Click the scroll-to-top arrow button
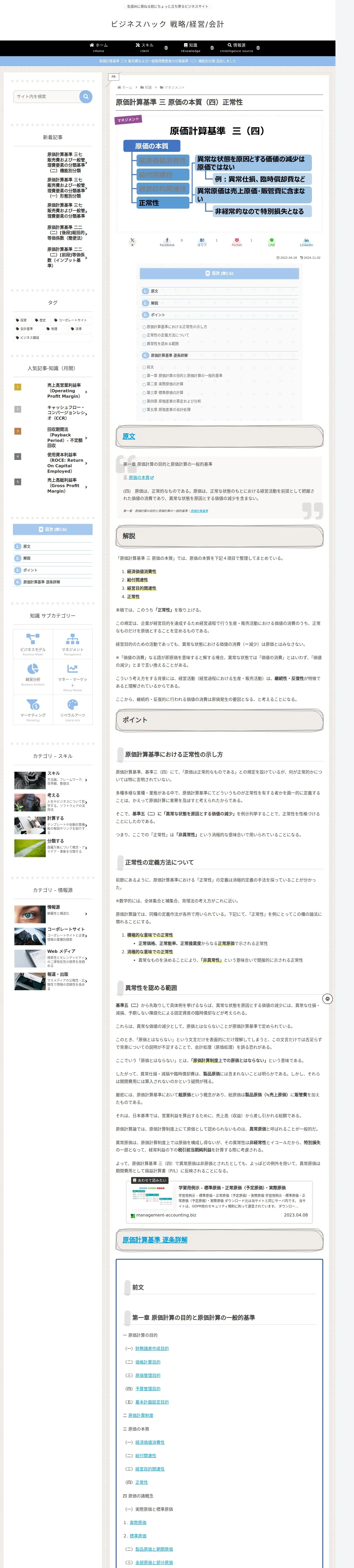This screenshot has height=1568, width=354. click(327, 999)
